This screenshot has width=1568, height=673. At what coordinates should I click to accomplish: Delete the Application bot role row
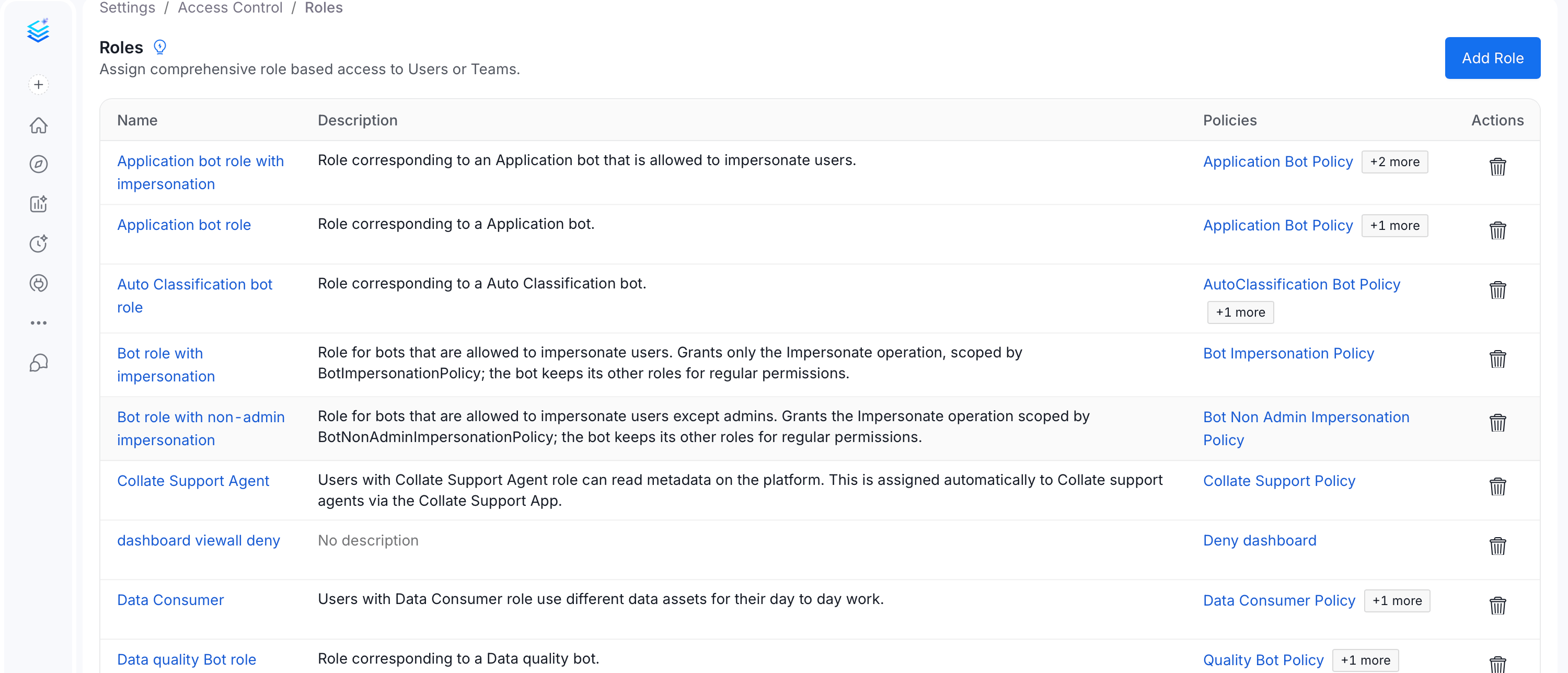(1497, 230)
